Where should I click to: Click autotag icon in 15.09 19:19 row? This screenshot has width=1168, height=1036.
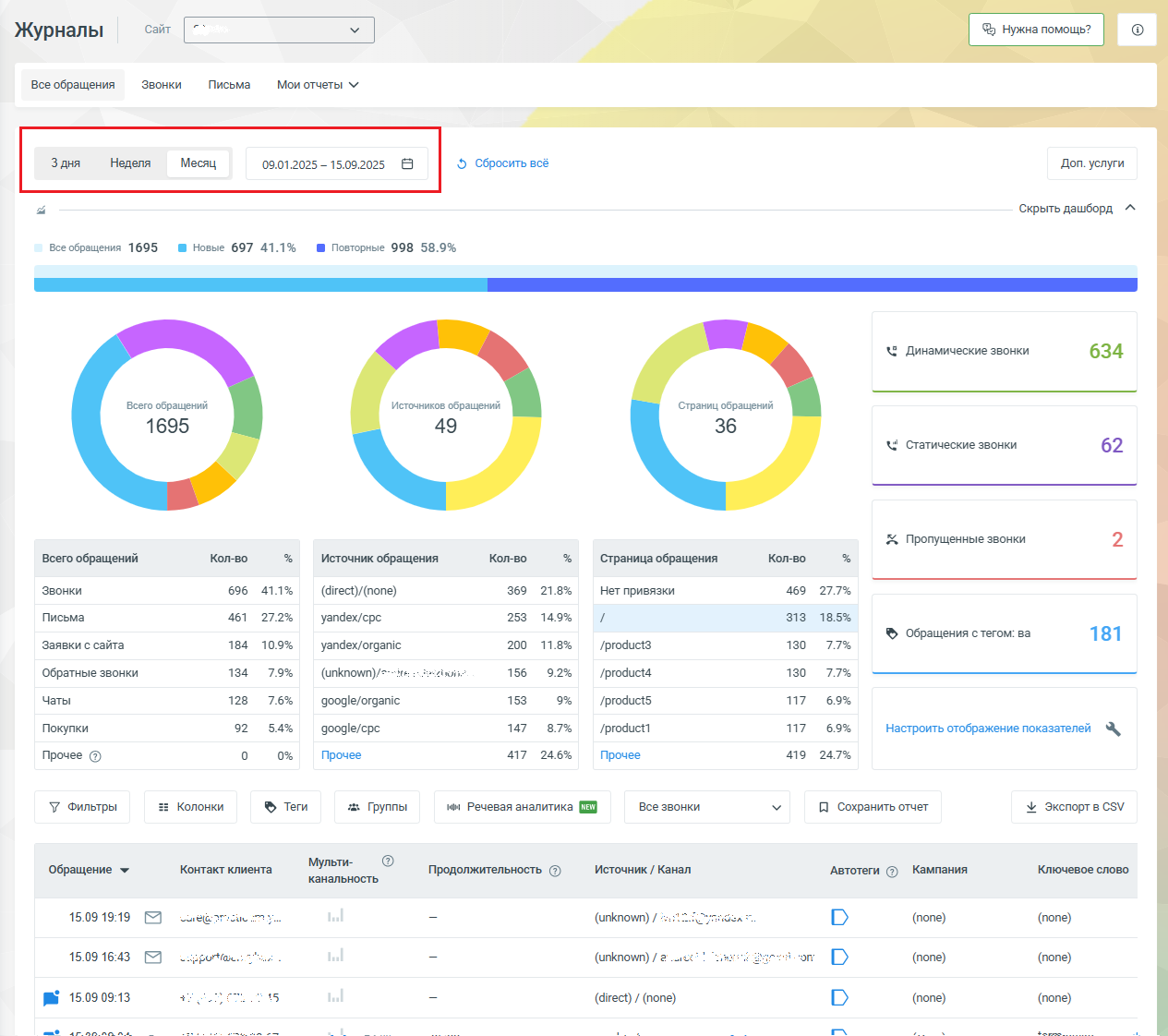[x=839, y=917]
